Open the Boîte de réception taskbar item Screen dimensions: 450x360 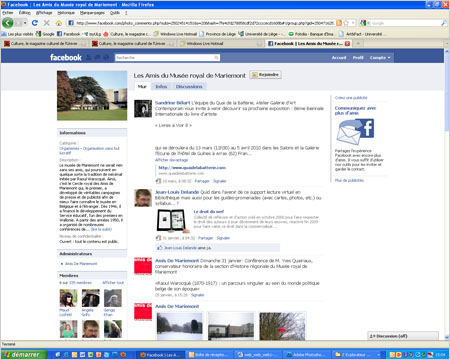tap(209, 355)
